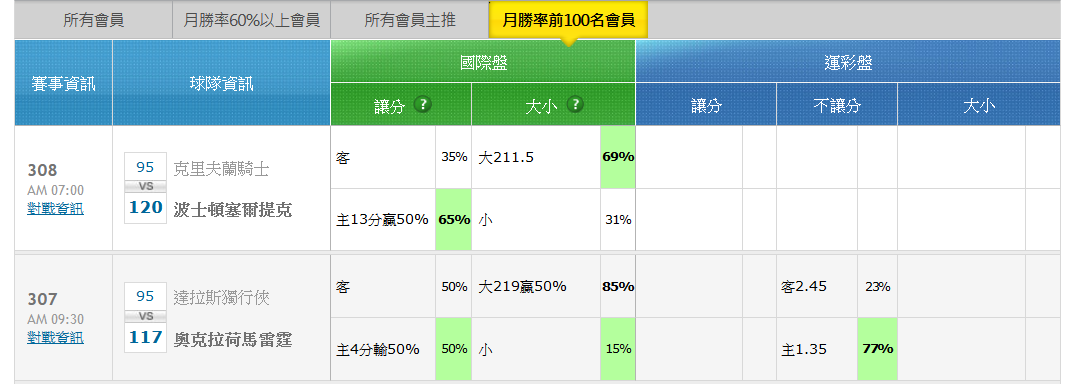Select the 所有會員主推 tab
The image size is (1076, 384).
[410, 21]
